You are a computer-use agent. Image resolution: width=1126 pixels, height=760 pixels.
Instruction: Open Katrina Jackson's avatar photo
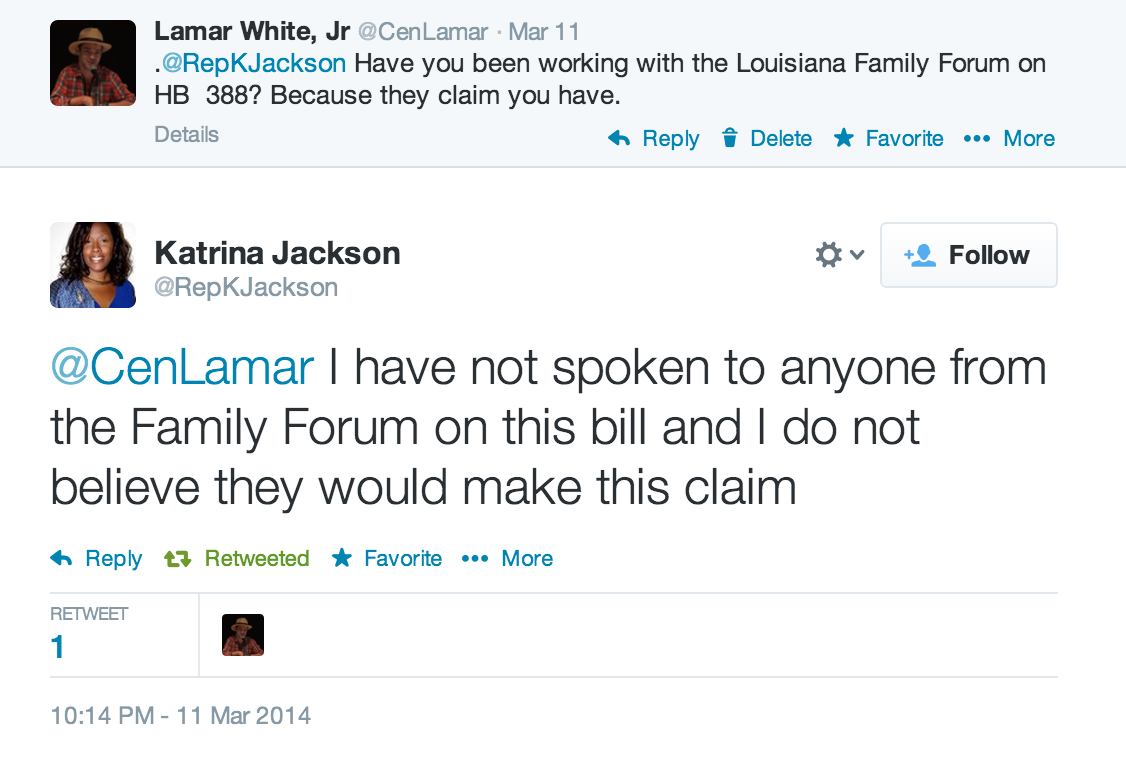[x=93, y=264]
